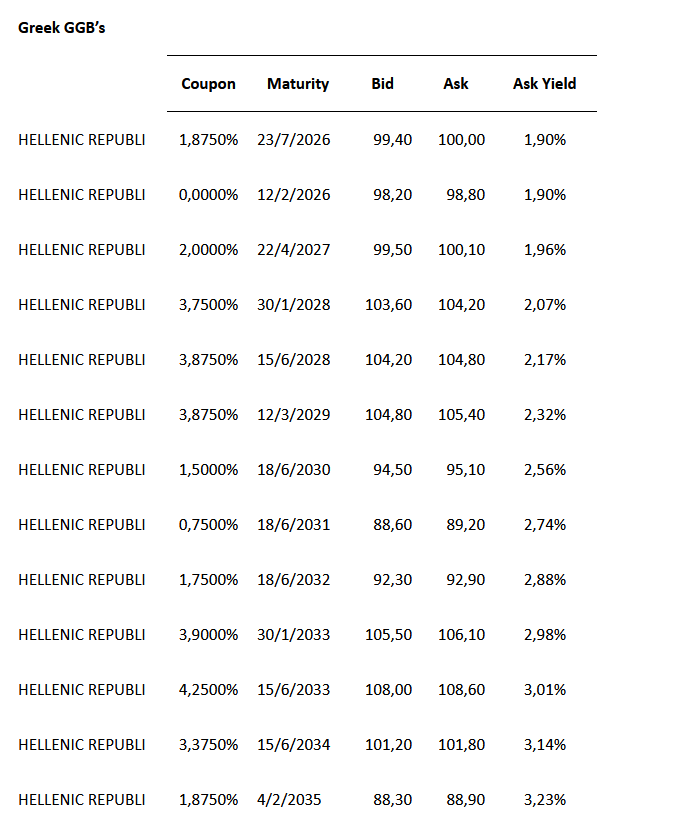
Task: Click the 2,17% ask yield value
Action: coord(545,360)
